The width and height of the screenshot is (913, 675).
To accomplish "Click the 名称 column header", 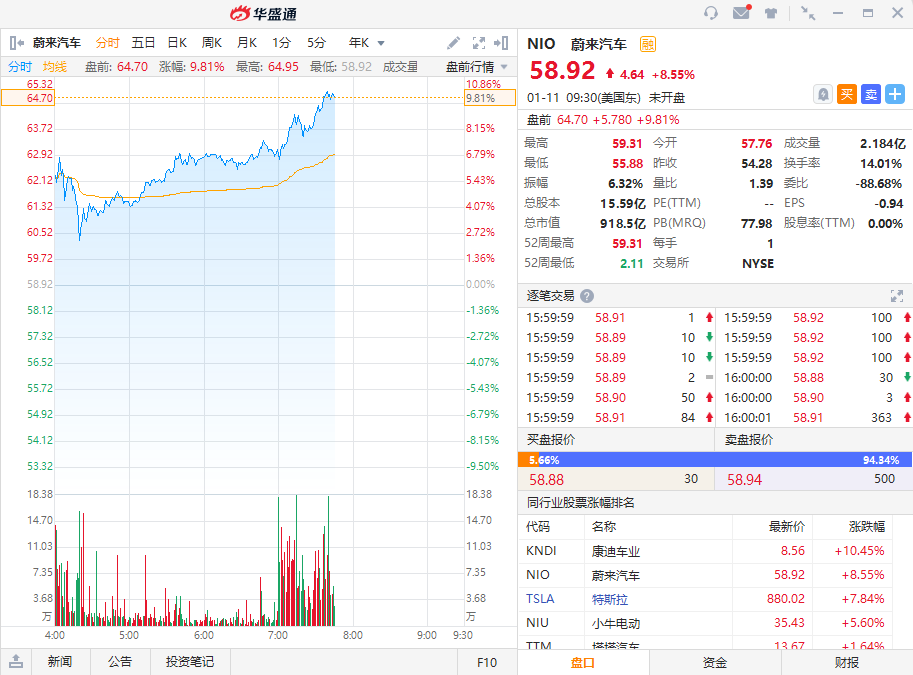I will pos(604,526).
